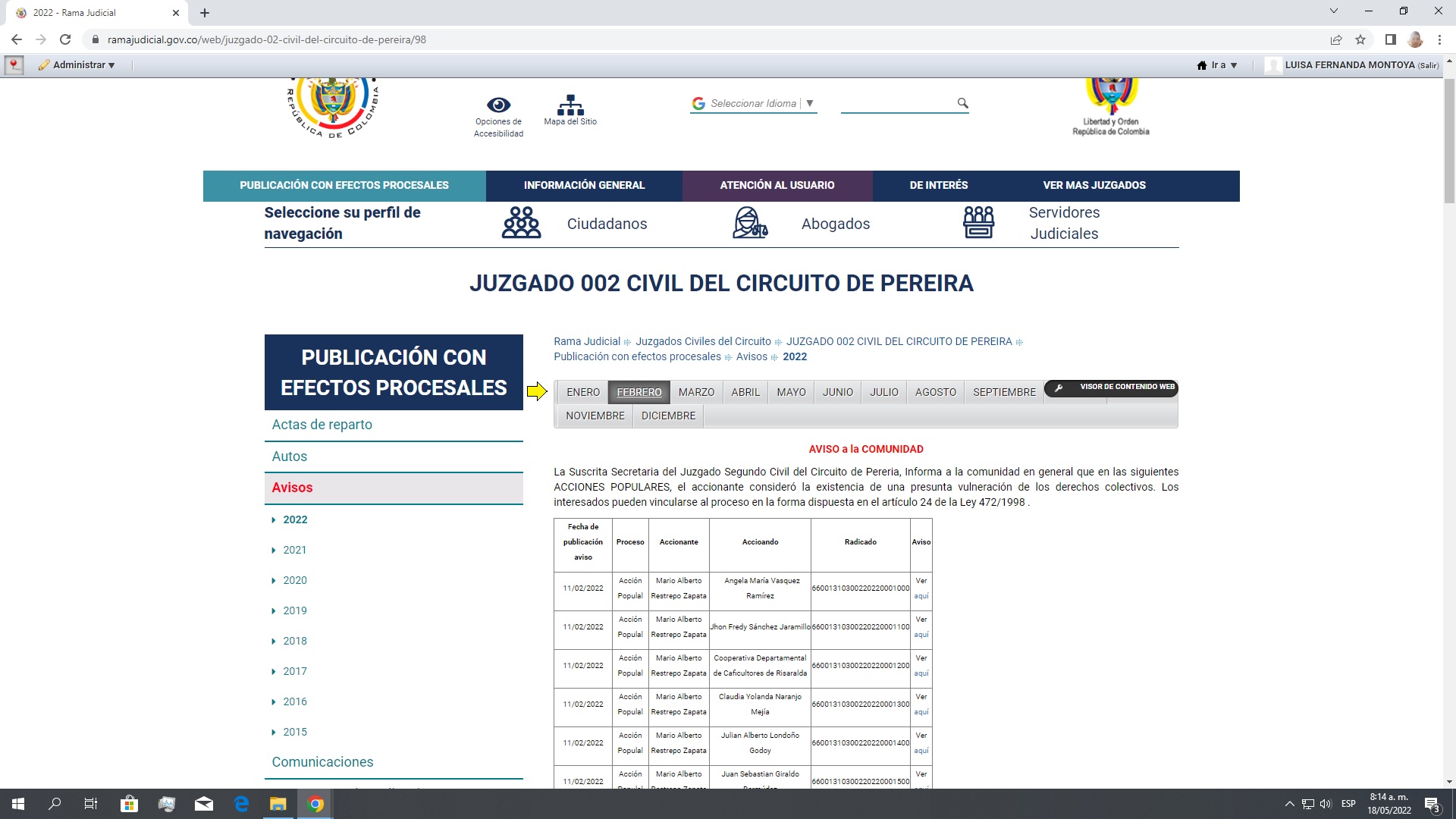Open aquí link for Angela María Vasquez row

click(x=921, y=596)
